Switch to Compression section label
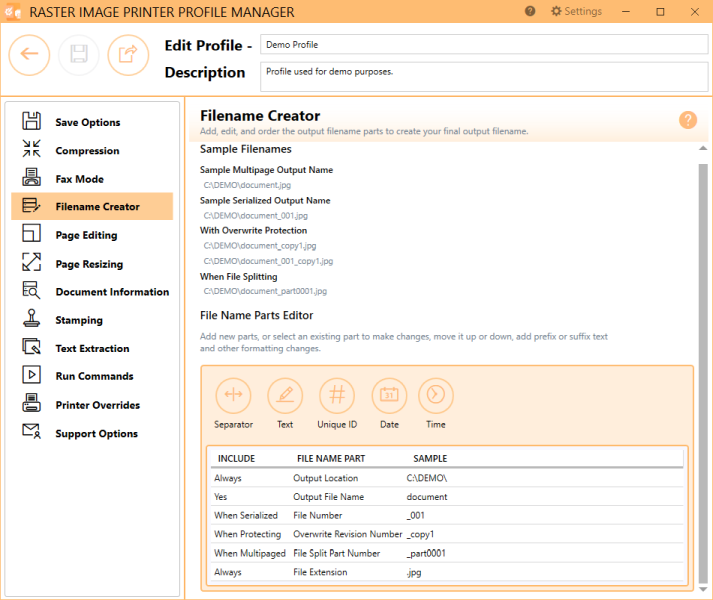Screen dimensions: 713x600 87,151
